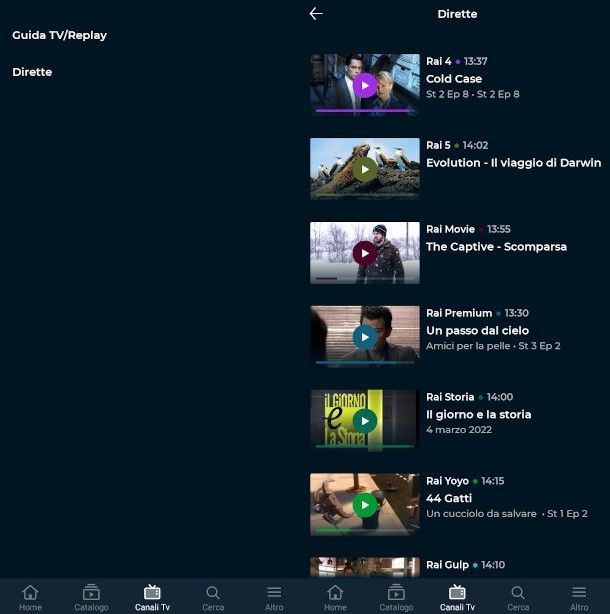Play Rai Storia Il giorno e la storia
Image resolution: width=610 pixels, height=614 pixels.
tap(365, 421)
